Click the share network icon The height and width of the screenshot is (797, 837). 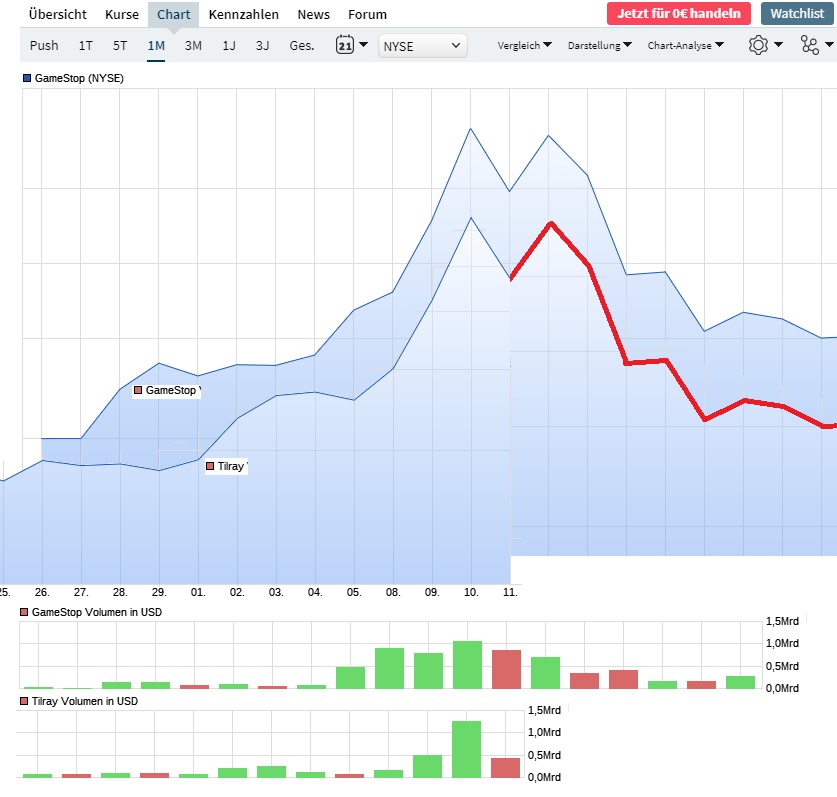point(810,45)
